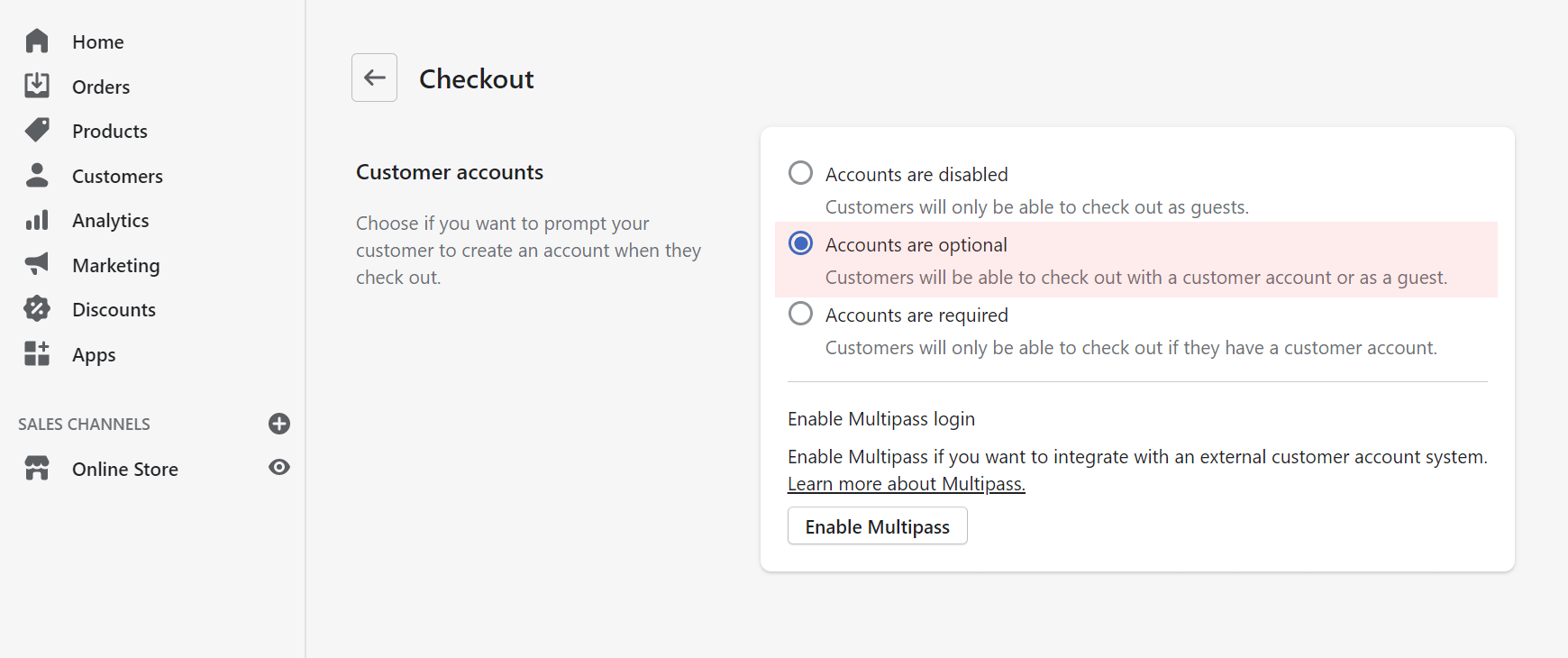Viewport: 1568px width, 658px height.
Task: Select Accounts are required radio button
Action: tap(800, 314)
